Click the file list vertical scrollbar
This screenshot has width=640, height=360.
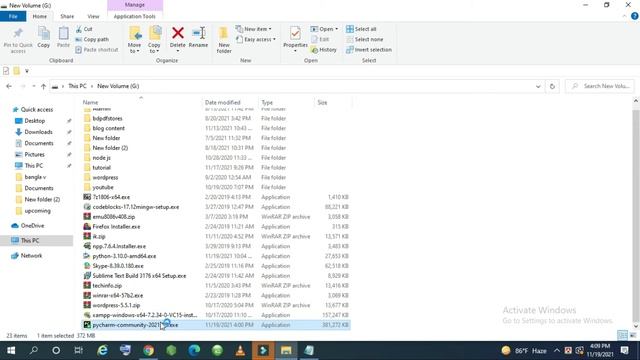(636, 216)
